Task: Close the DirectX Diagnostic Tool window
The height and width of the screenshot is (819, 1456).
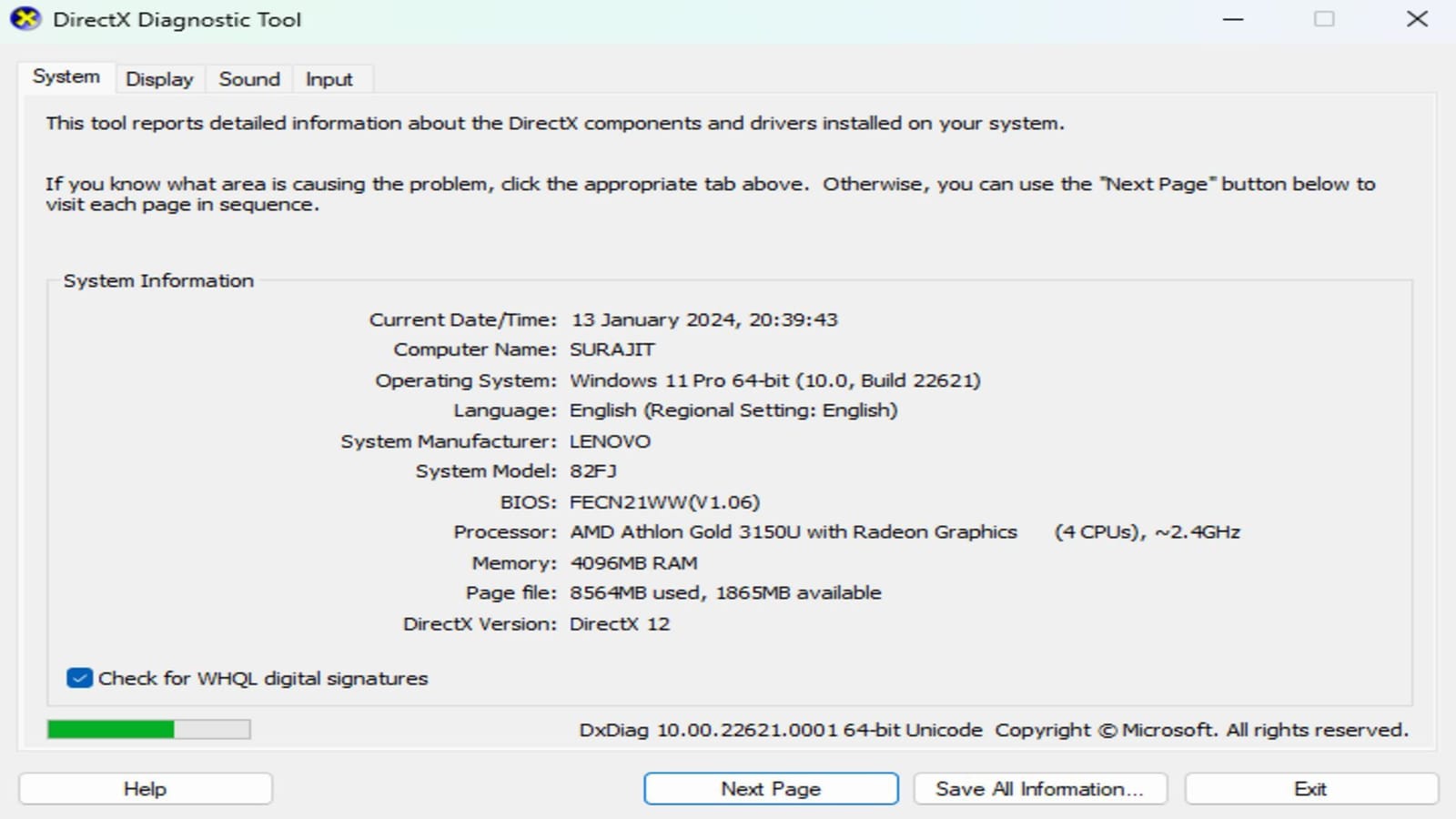Action: click(x=1417, y=19)
